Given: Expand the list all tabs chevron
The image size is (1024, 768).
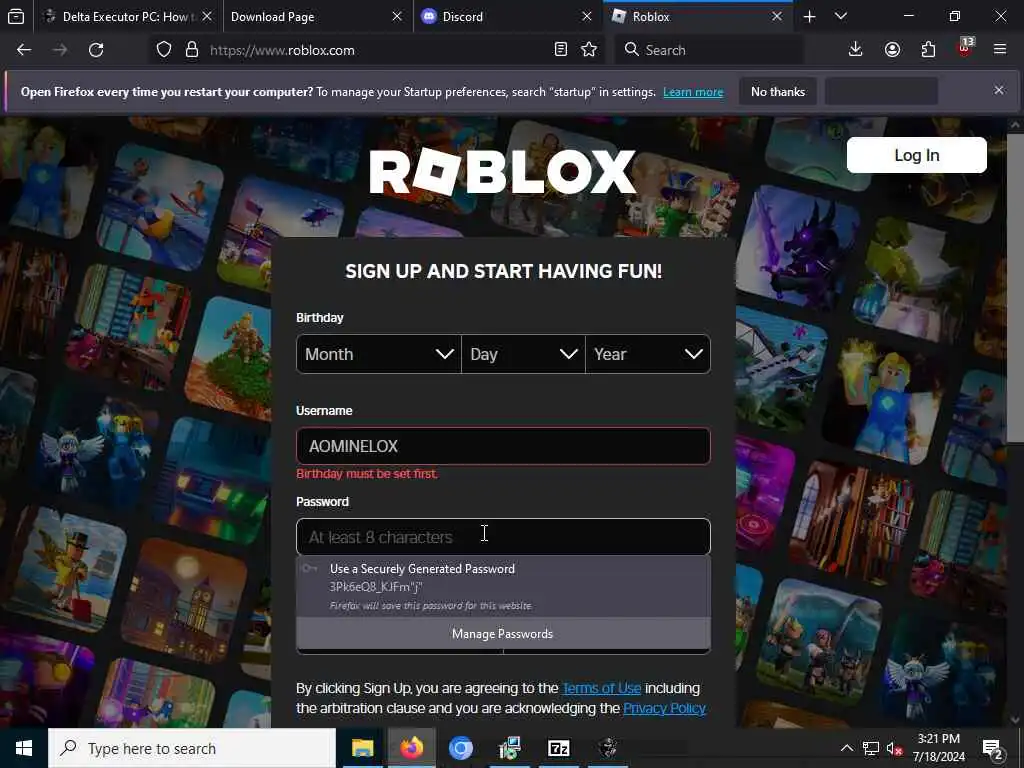Looking at the screenshot, I should coord(841,17).
